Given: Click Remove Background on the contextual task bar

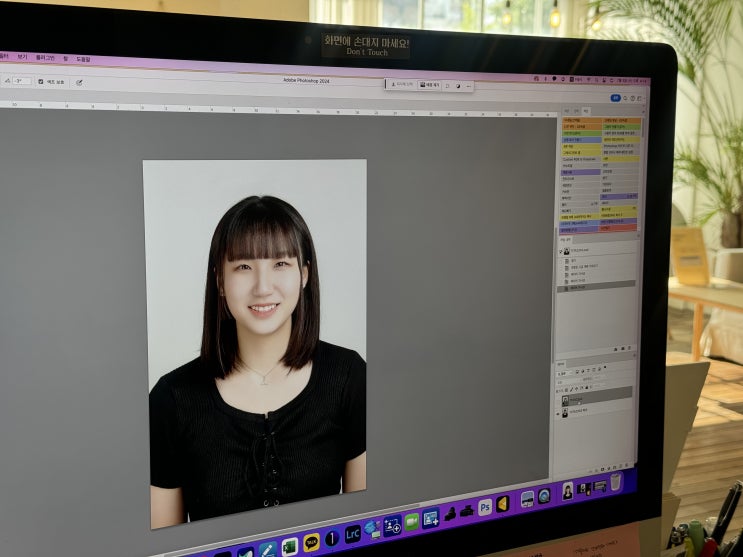Looking at the screenshot, I should pyautogui.click(x=430, y=85).
